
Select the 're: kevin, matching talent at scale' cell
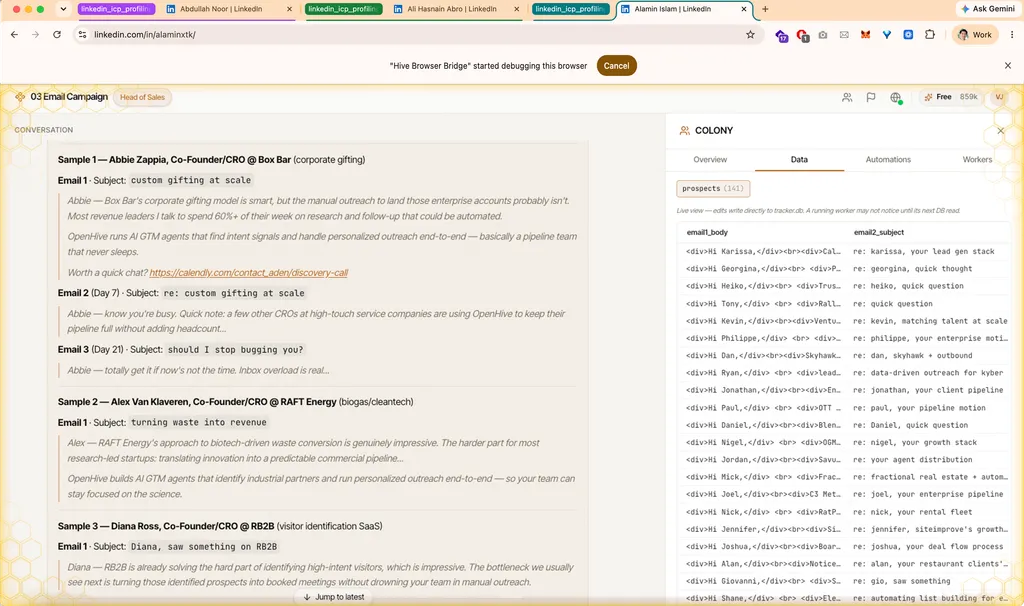930,321
